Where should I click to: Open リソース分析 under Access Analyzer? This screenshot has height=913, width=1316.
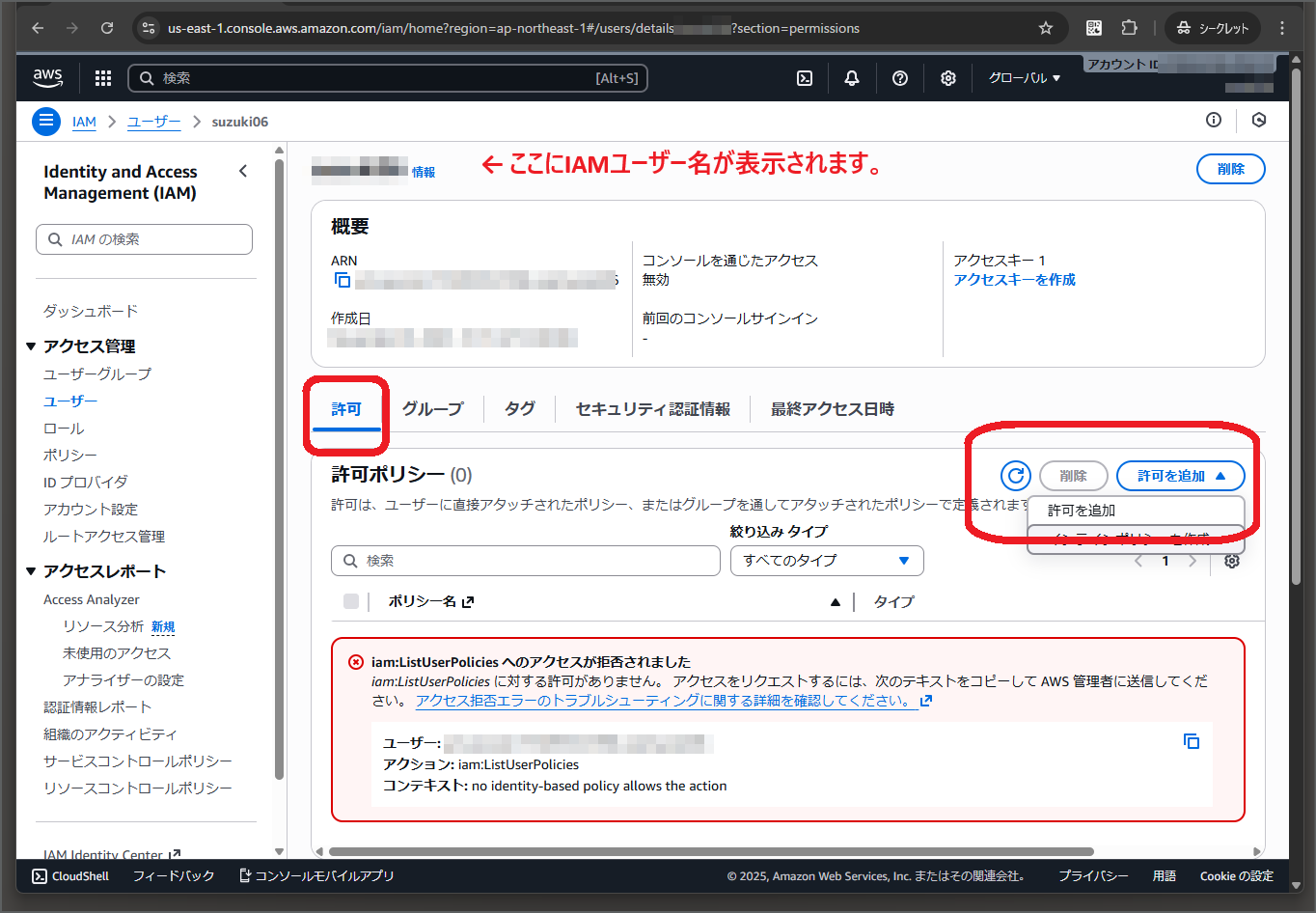tap(103, 626)
